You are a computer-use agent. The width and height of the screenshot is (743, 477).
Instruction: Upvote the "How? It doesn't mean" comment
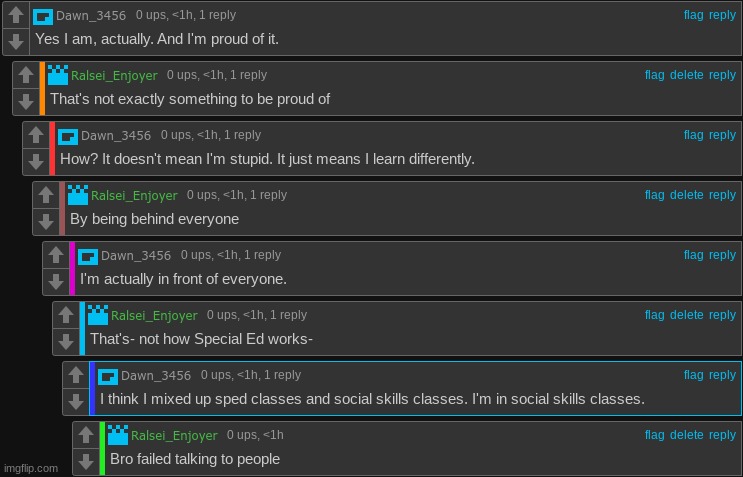(36, 135)
